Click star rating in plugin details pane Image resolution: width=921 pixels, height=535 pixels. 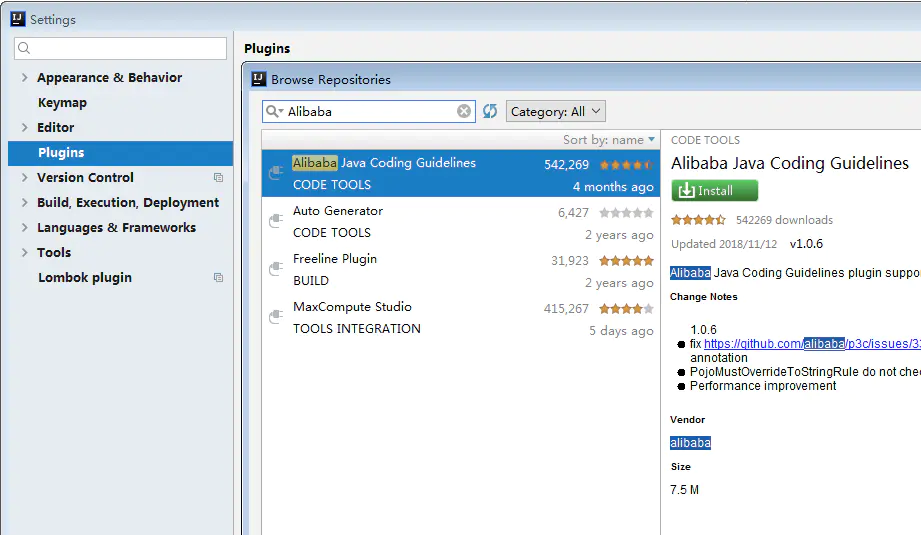(698, 220)
